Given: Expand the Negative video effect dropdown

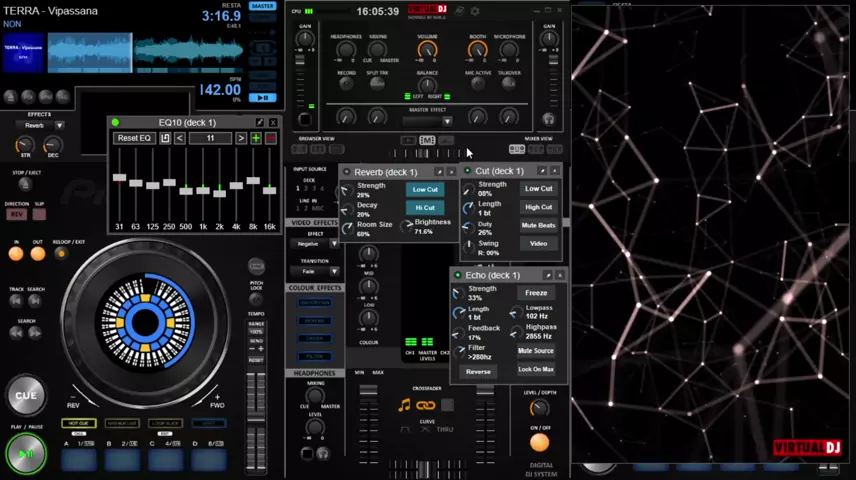Looking at the screenshot, I should click(334, 244).
